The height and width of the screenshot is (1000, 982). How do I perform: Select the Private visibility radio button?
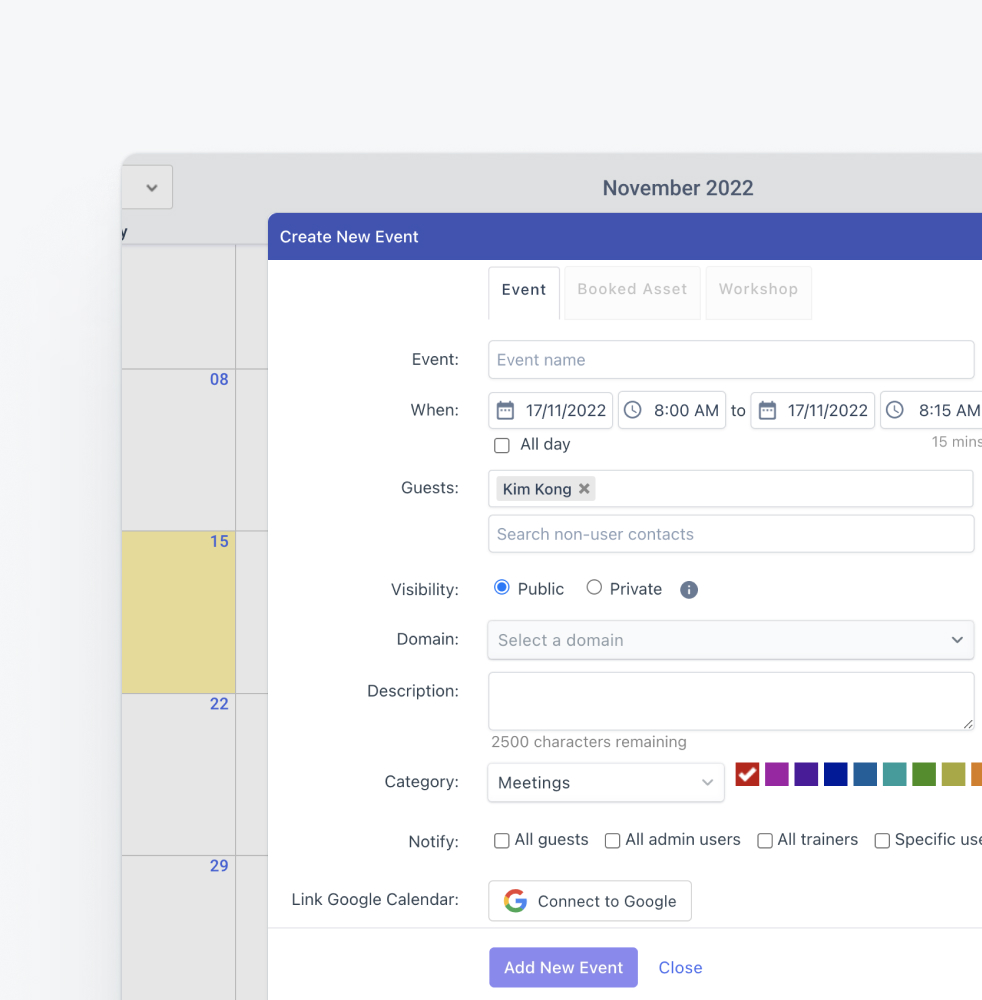point(594,588)
